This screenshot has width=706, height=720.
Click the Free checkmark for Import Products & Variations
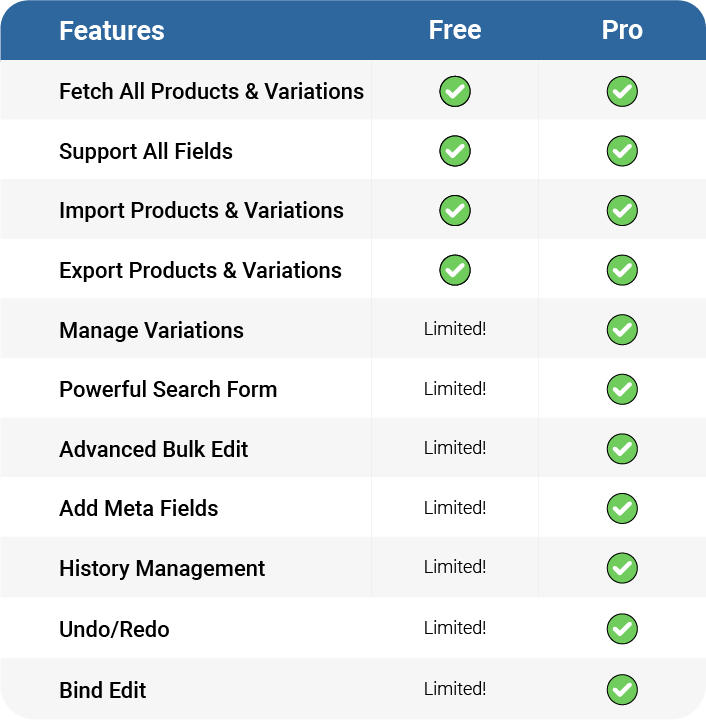tap(454, 210)
